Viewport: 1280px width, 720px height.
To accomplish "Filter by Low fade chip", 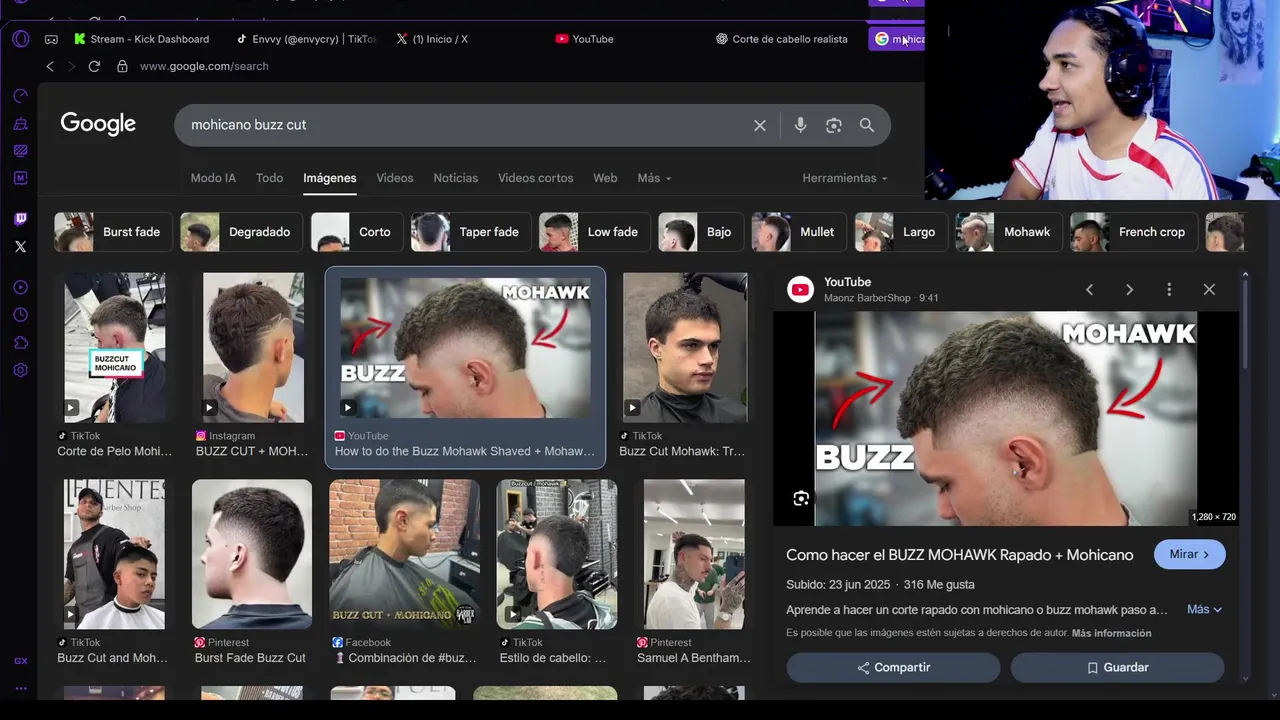I will (593, 232).
